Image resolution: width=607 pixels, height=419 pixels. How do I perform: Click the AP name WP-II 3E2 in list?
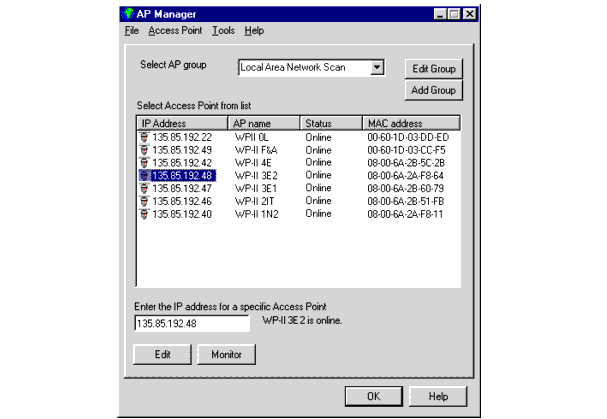click(256, 175)
